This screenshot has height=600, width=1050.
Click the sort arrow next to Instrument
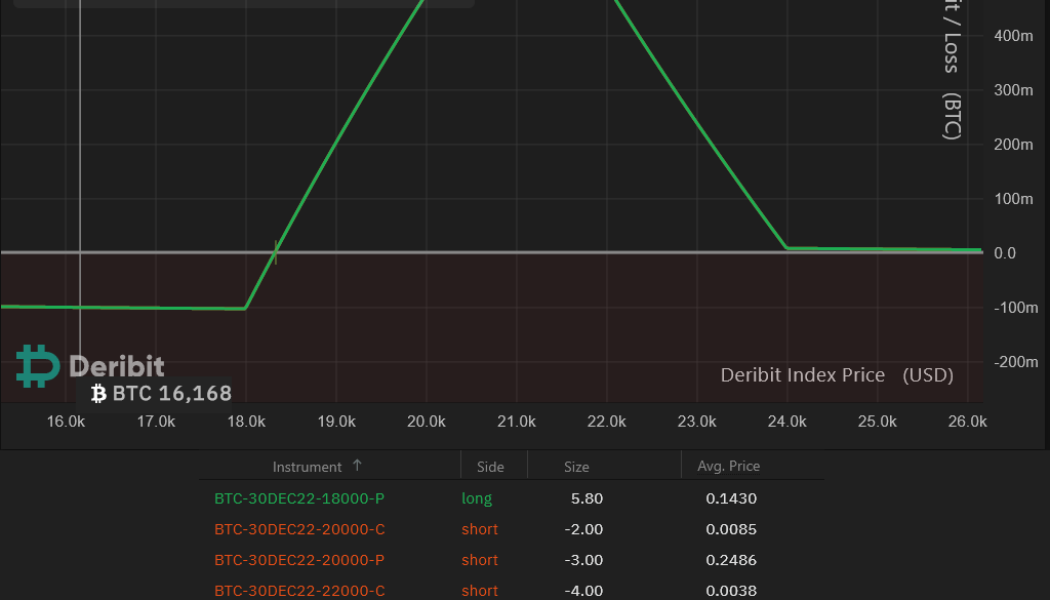pyautogui.click(x=357, y=466)
